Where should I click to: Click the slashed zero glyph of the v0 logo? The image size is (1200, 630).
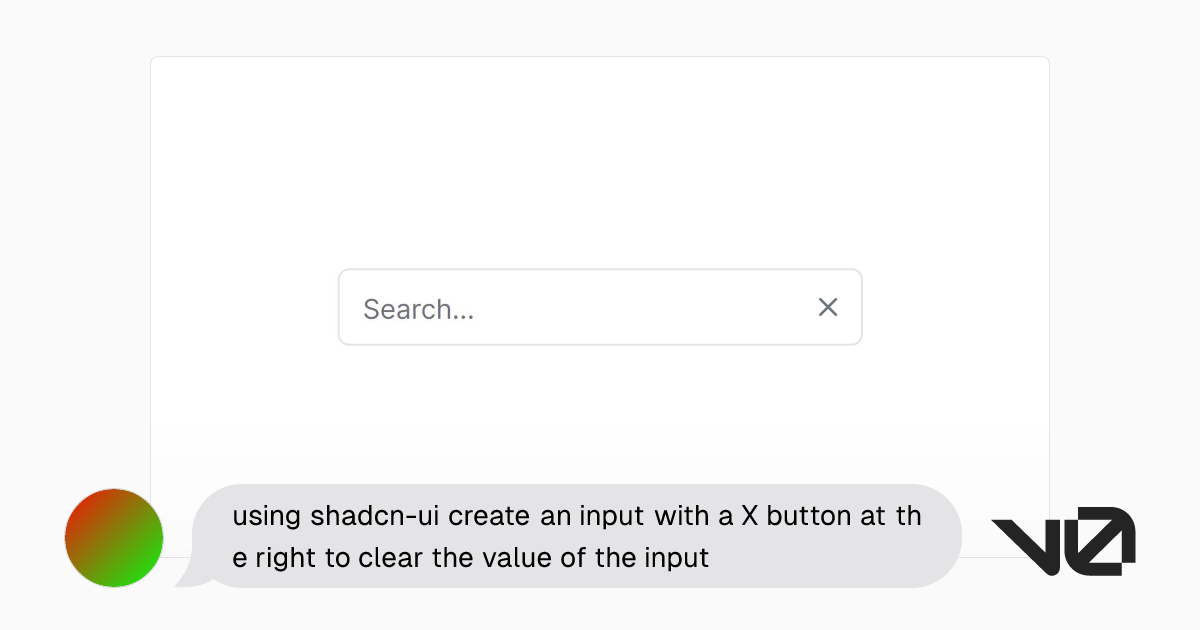(x=1104, y=541)
